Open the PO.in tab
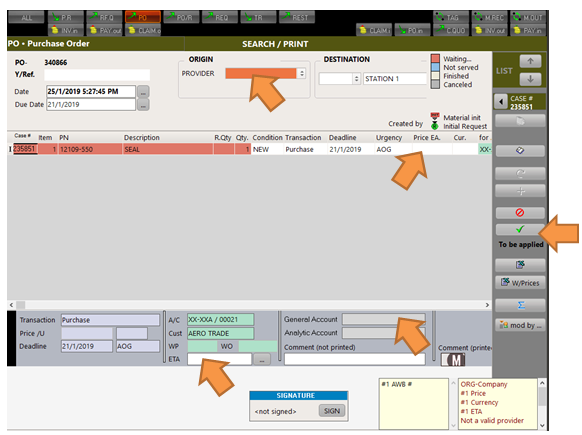This screenshot has width=582, height=435. tap(412, 30)
